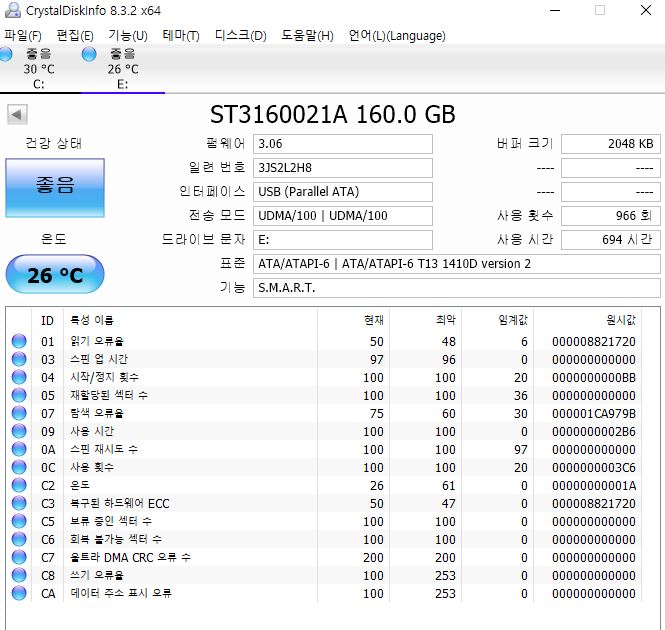Click the ID column header
Screen dimensions: 665x630
(48, 320)
